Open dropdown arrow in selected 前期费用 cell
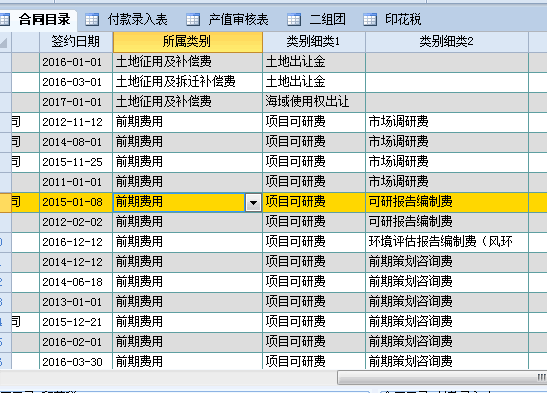 click(253, 202)
